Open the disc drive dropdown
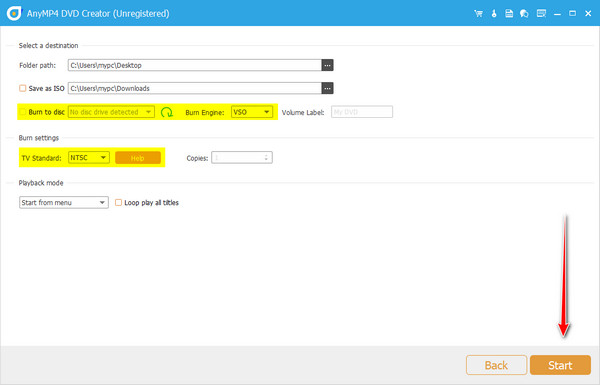Image resolution: width=600 pixels, height=385 pixels. (x=111, y=112)
